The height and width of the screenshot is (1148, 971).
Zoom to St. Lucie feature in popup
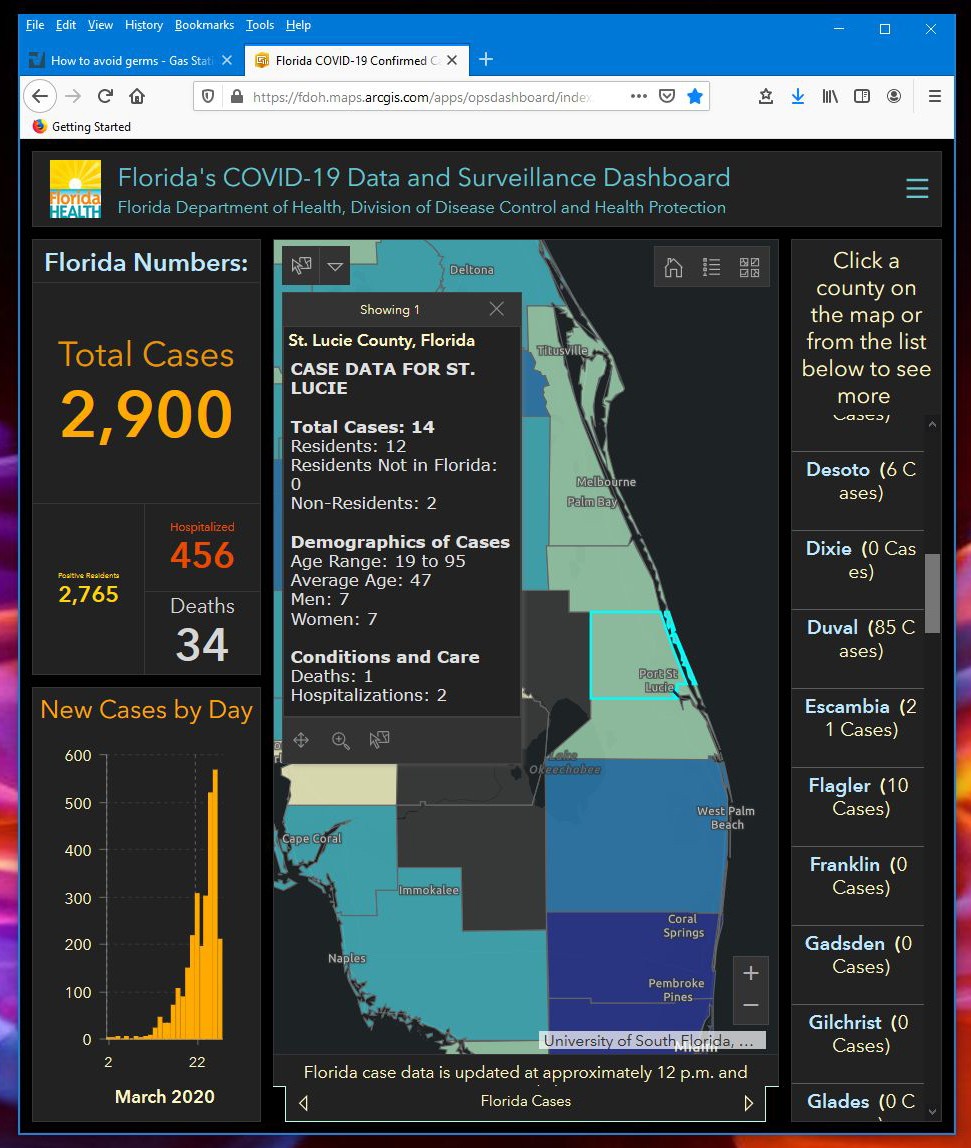pyautogui.click(x=341, y=740)
